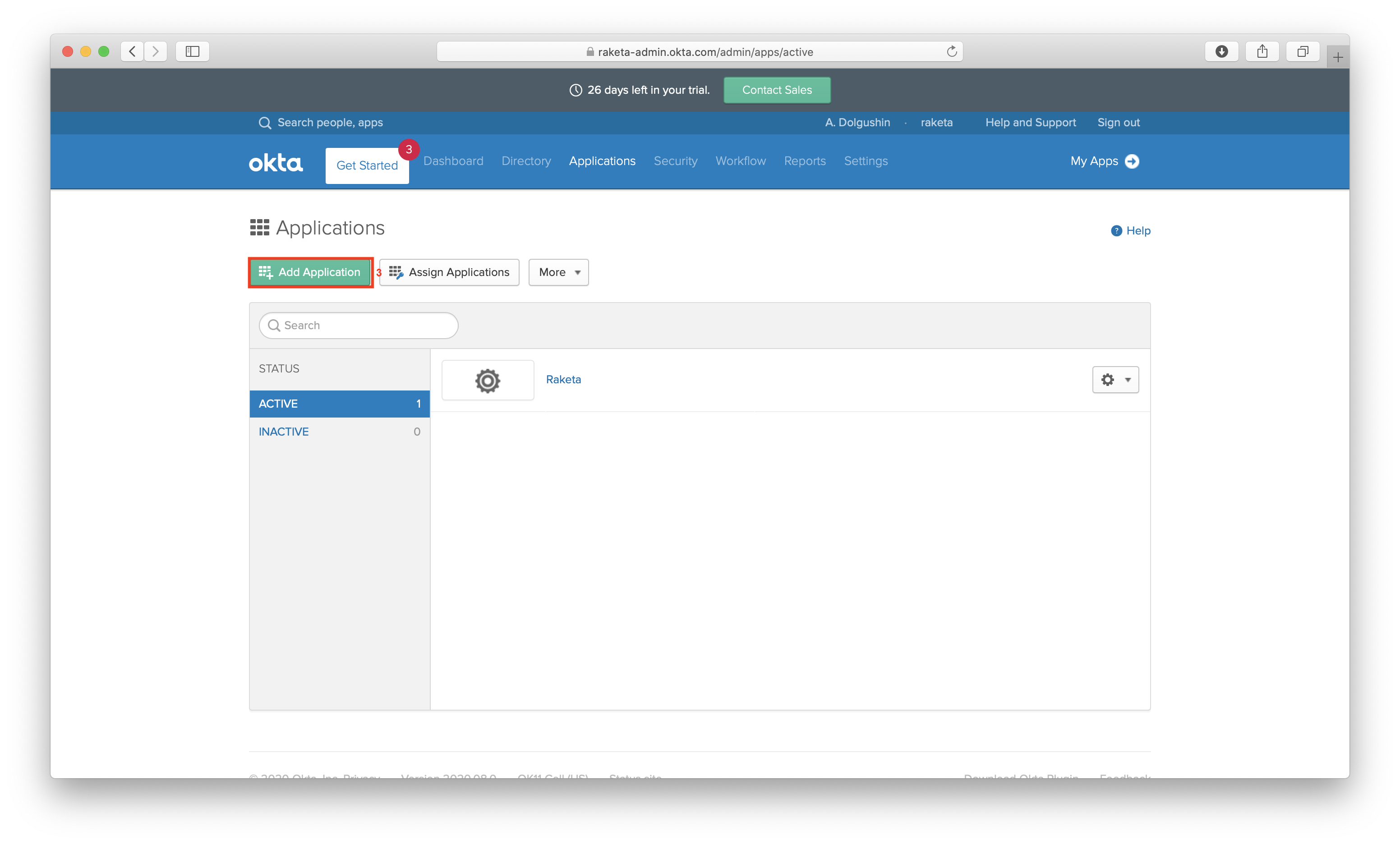Click the Help link text

click(x=1138, y=230)
